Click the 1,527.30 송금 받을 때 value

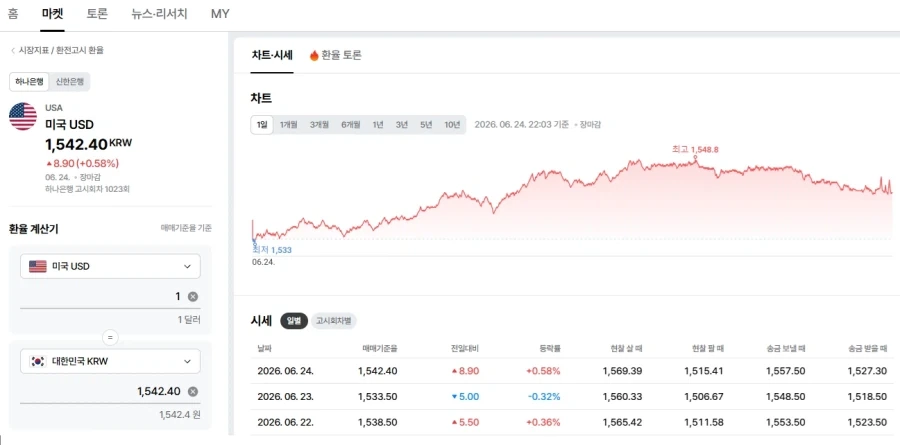pyautogui.click(x=867, y=371)
